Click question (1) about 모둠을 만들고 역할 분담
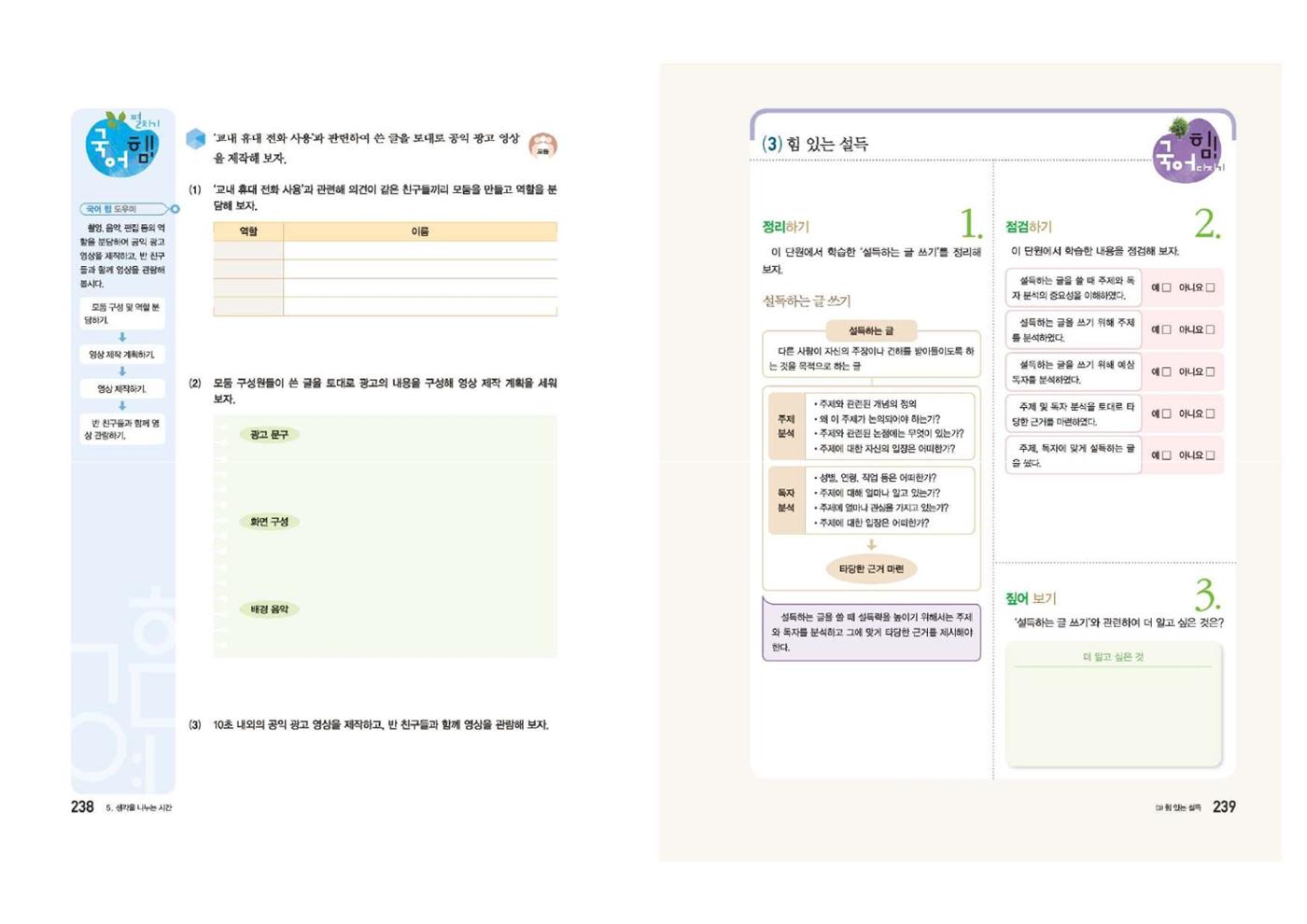Viewport: 1307px width, 924px height. pos(372,197)
